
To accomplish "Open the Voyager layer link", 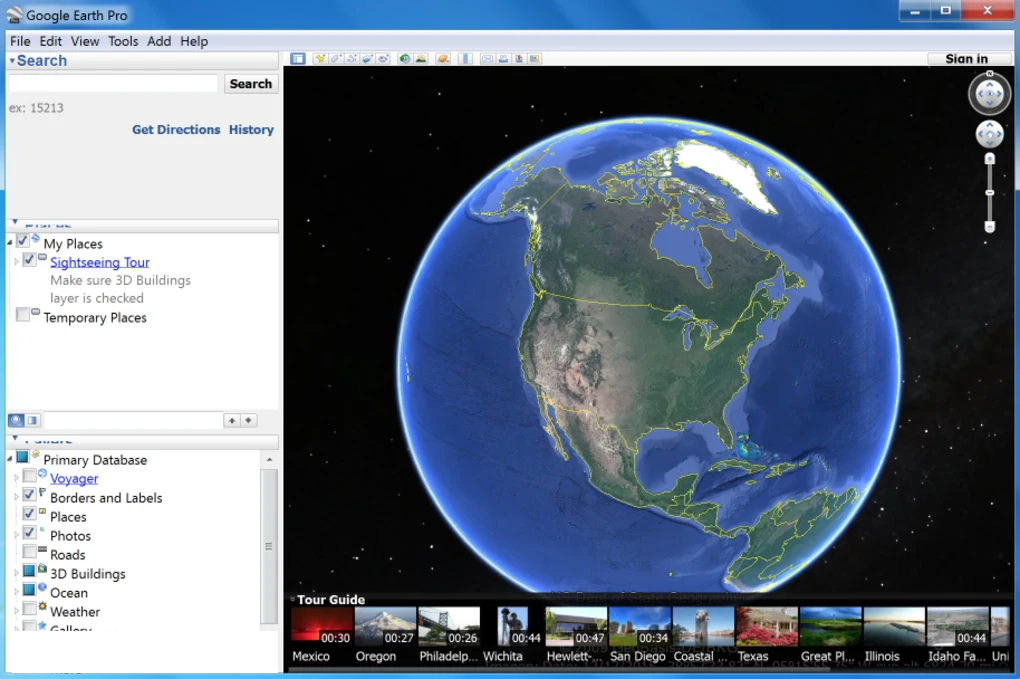I will click(74, 479).
